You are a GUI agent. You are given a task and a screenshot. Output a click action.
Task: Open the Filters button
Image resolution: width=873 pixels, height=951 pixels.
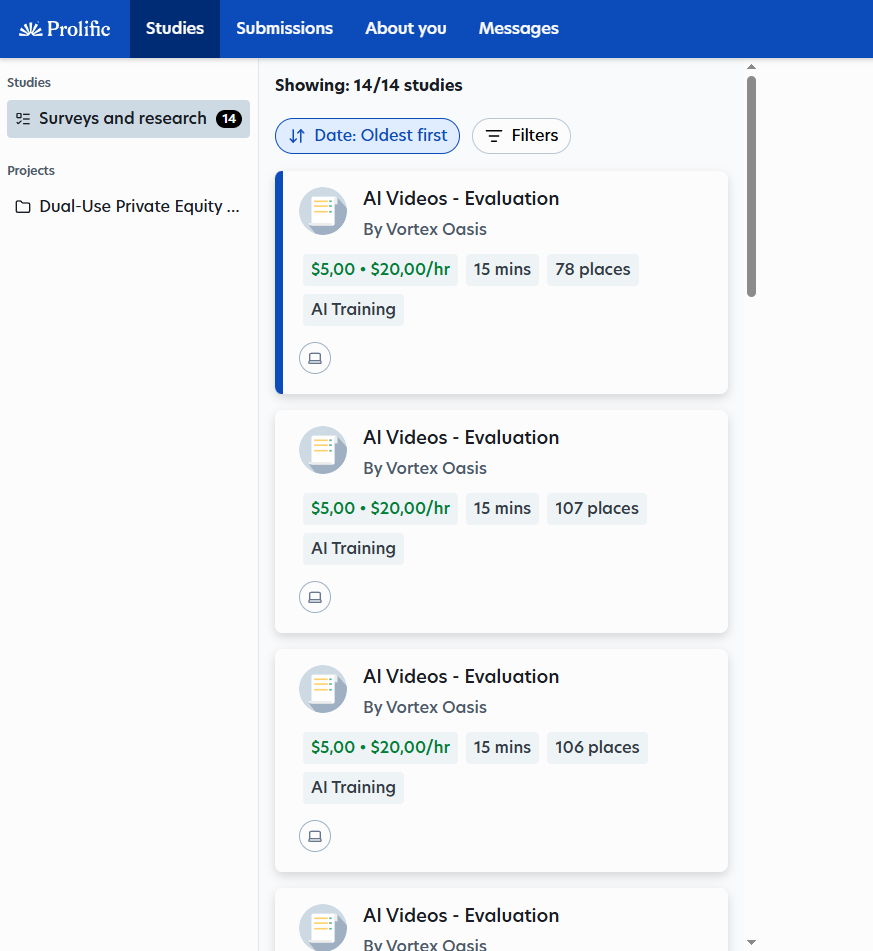(x=521, y=136)
